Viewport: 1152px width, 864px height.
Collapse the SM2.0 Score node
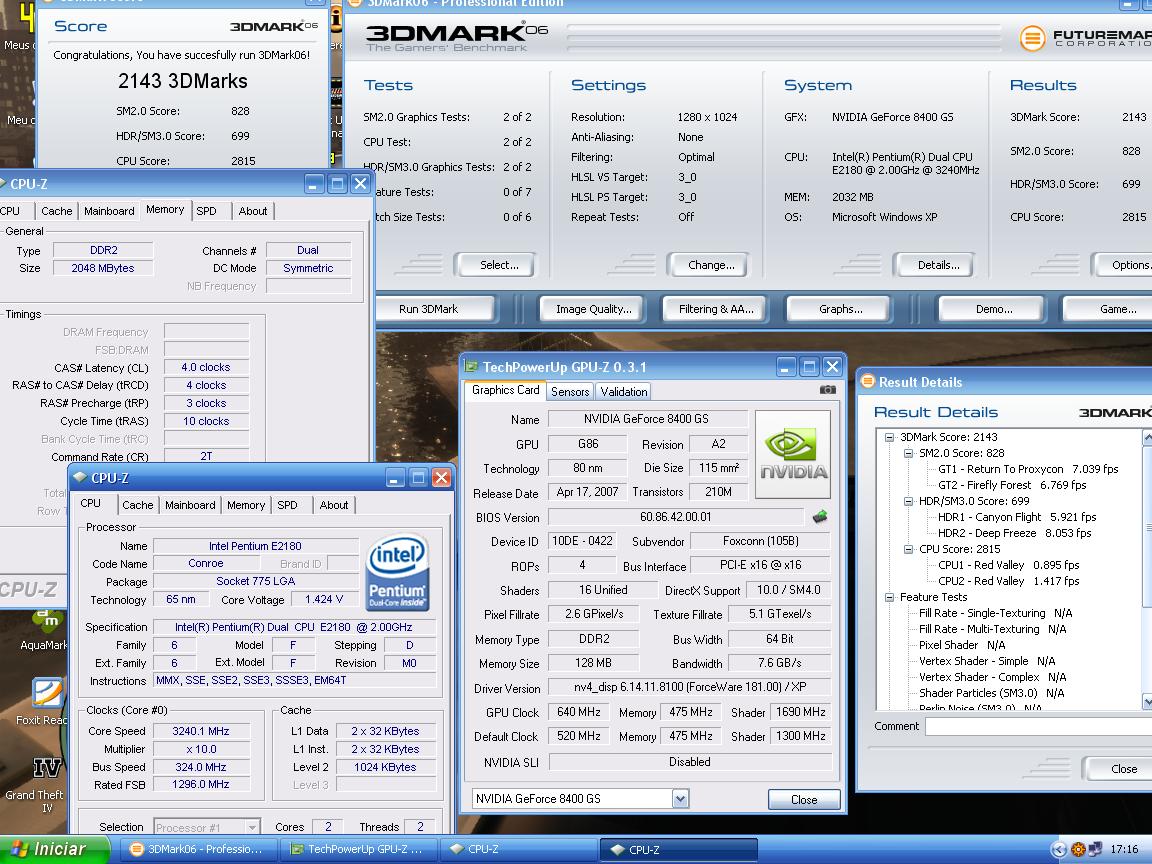pos(908,453)
